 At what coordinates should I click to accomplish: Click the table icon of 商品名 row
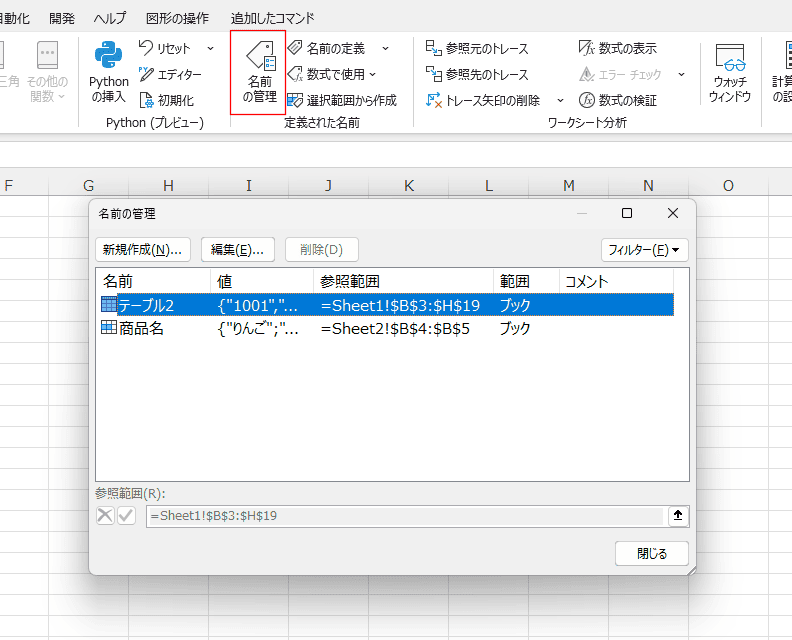[x=109, y=327]
